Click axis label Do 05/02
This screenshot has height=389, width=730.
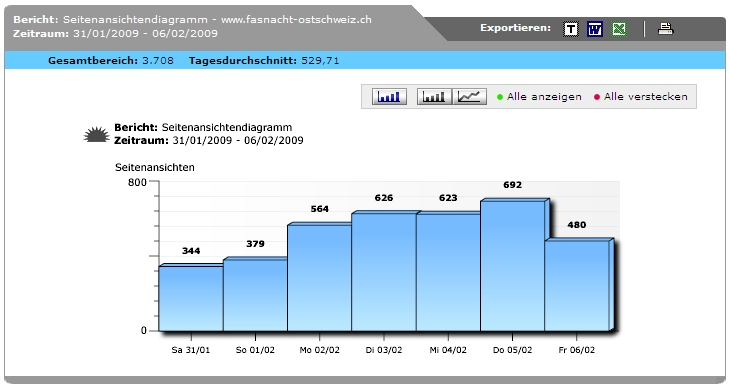pyautogui.click(x=512, y=350)
